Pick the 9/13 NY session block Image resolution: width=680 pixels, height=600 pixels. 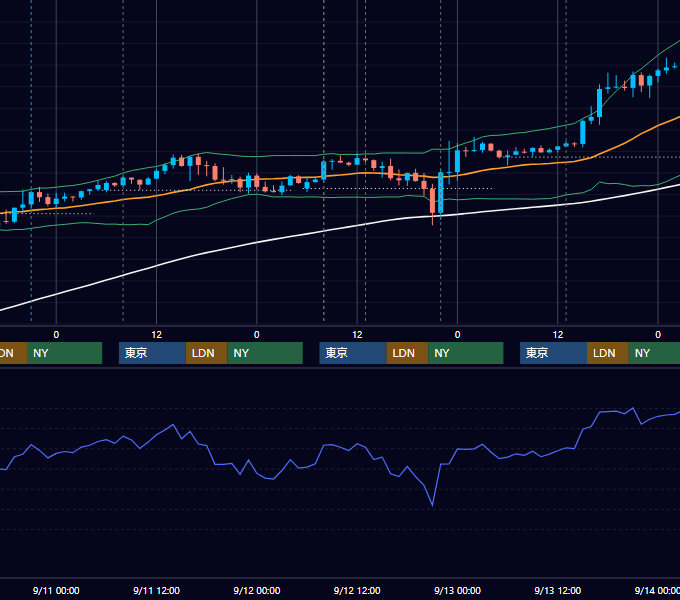[x=654, y=353]
